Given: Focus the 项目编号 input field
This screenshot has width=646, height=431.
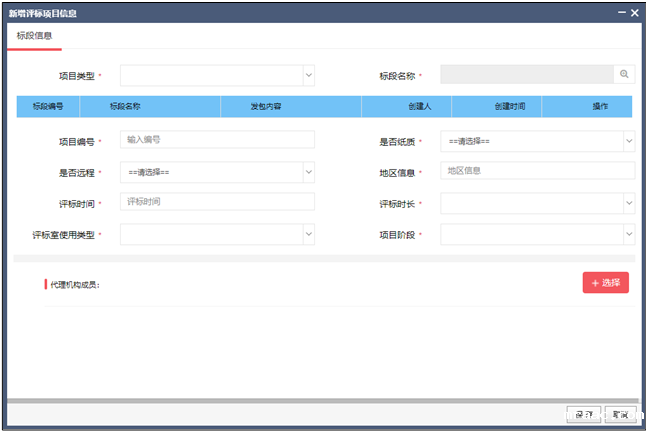Looking at the screenshot, I should point(217,140).
